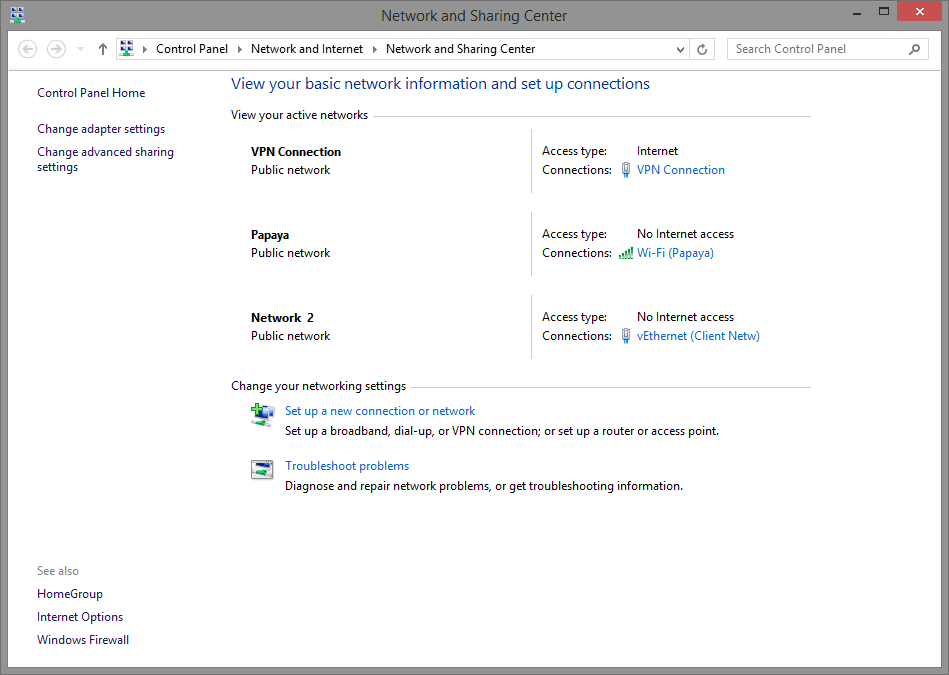Select the Network 2 name text

pyautogui.click(x=283, y=318)
